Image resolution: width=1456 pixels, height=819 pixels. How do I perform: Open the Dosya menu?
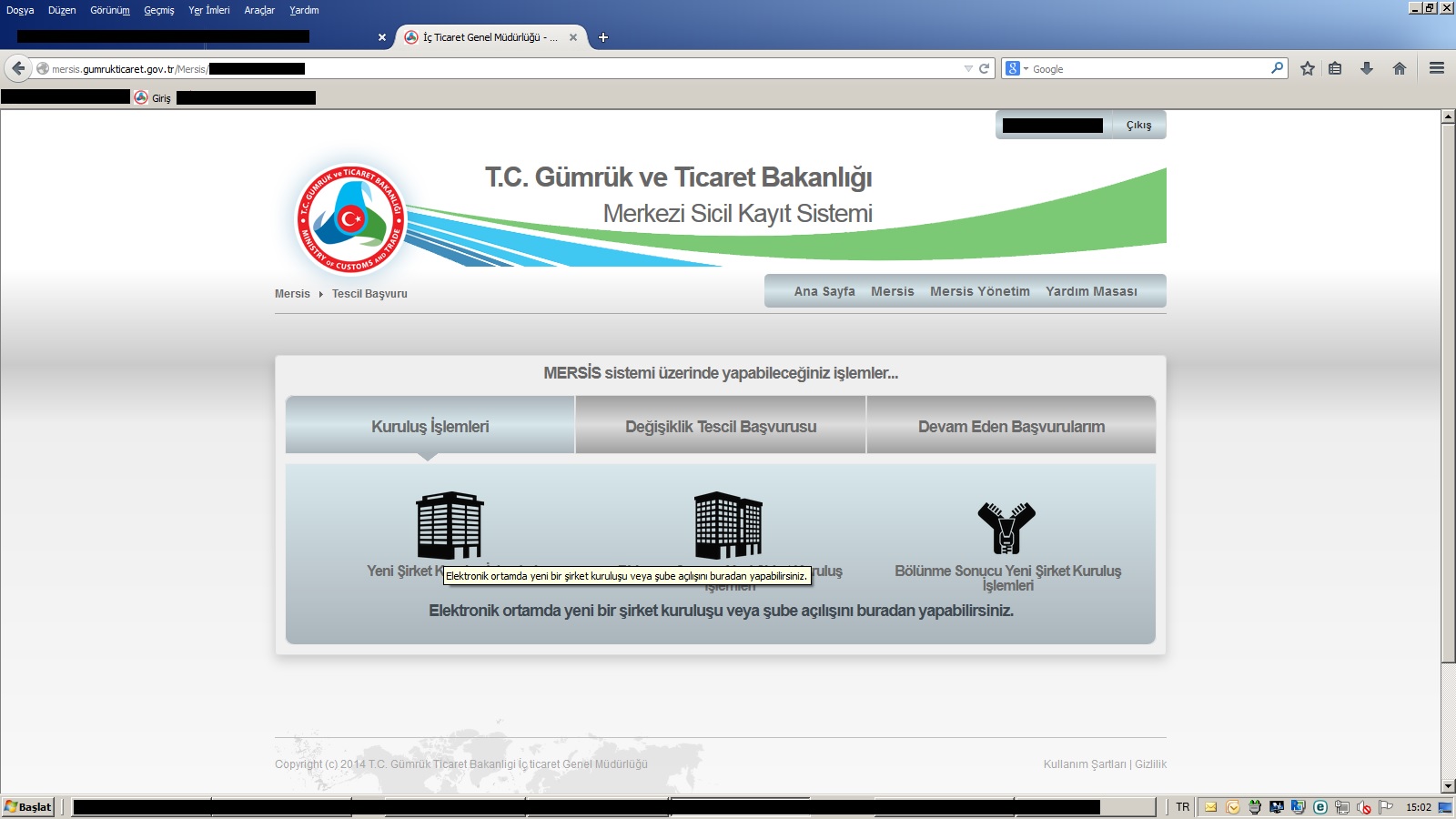[20, 10]
